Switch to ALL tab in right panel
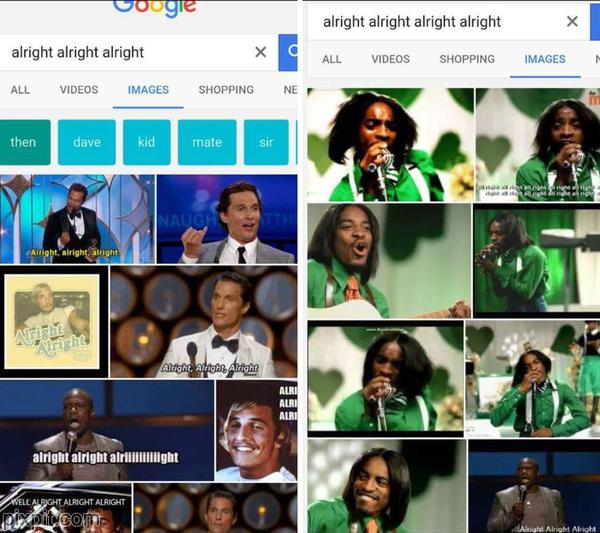The height and width of the screenshot is (533, 600). pyautogui.click(x=332, y=59)
